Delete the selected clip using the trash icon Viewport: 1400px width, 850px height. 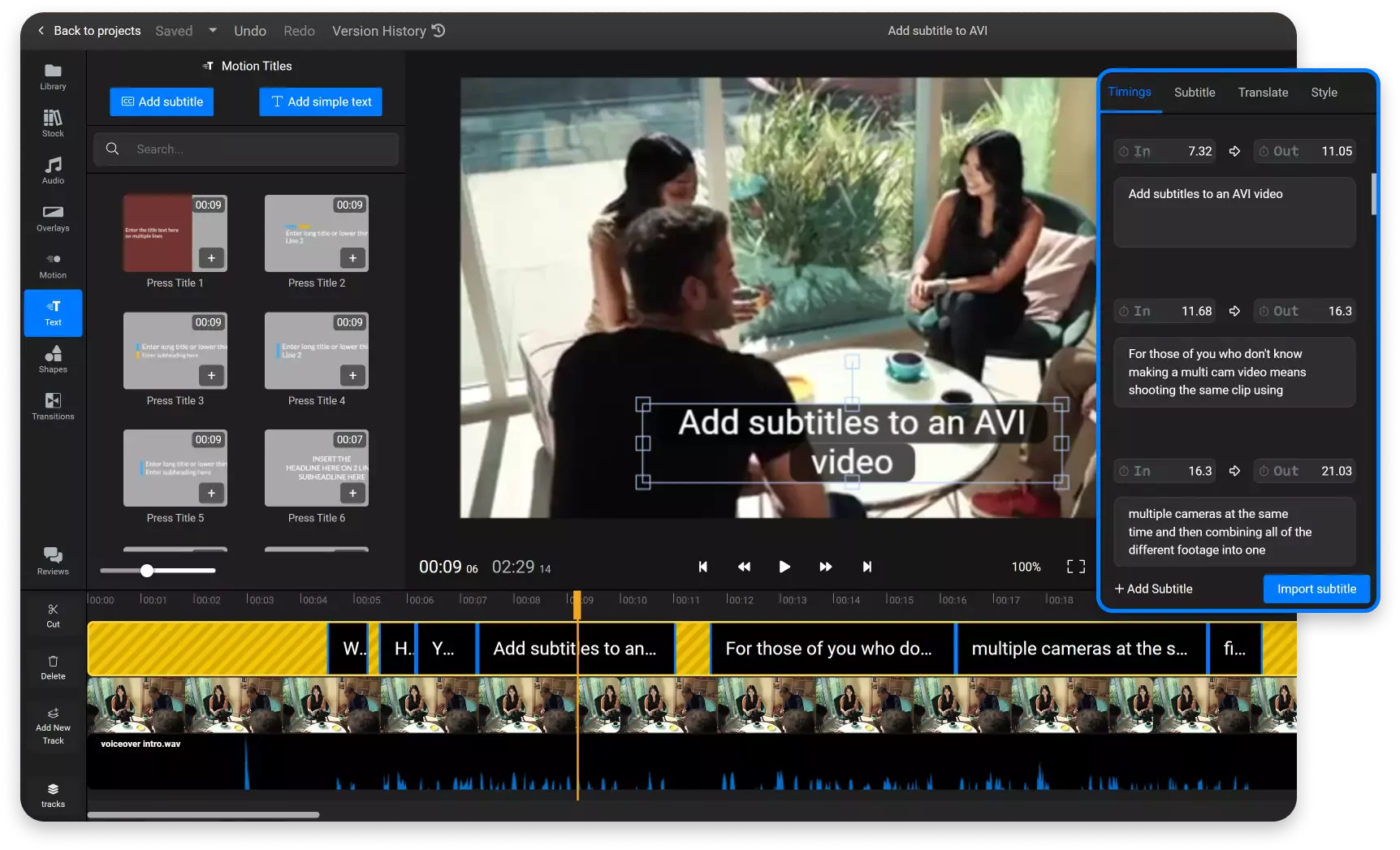click(52, 666)
